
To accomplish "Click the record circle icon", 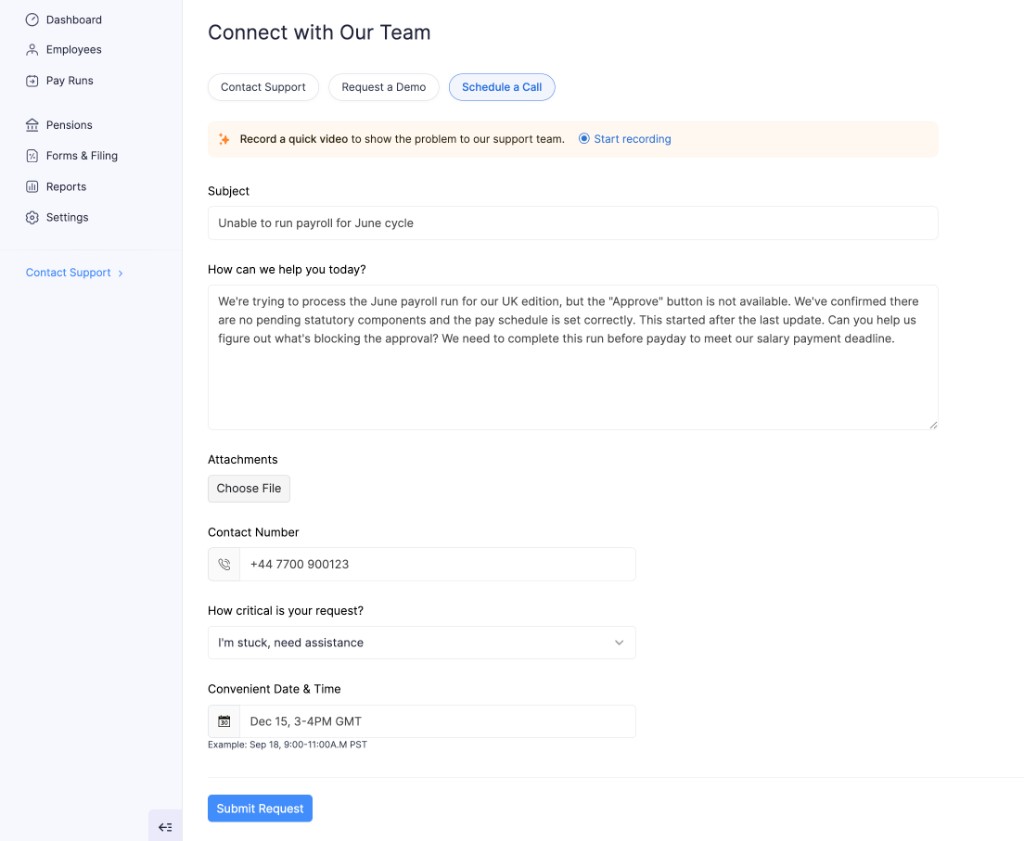I will (584, 138).
